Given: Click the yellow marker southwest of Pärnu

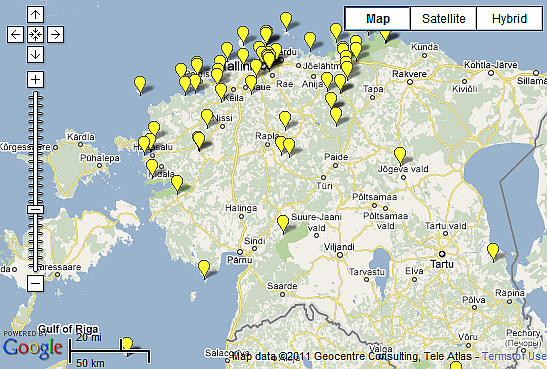Looking at the screenshot, I should click(x=204, y=270).
